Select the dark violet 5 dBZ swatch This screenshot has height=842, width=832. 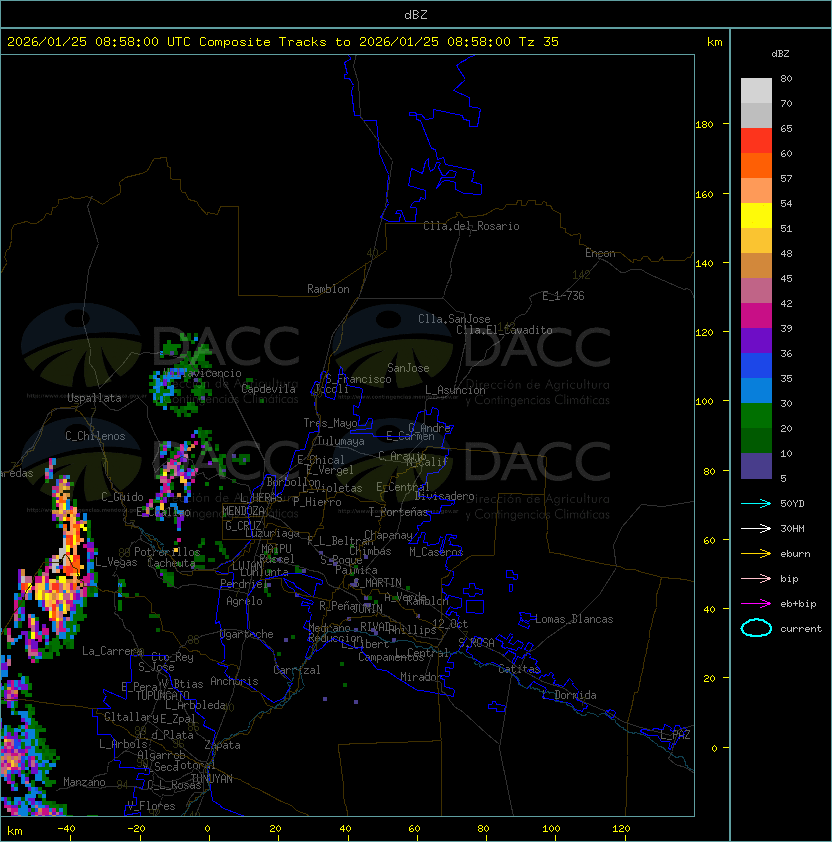[x=756, y=466]
